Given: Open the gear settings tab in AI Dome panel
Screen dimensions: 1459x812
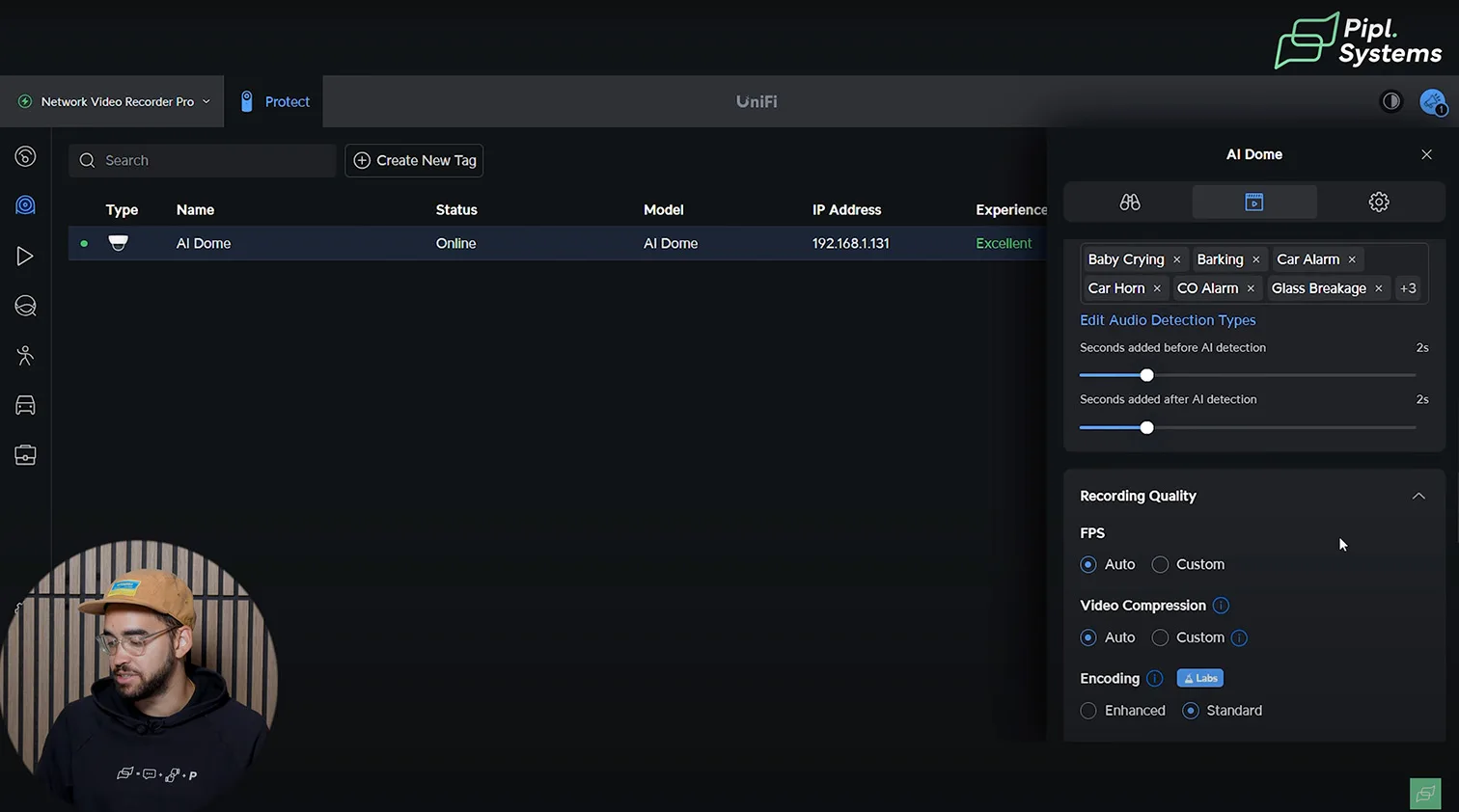Looking at the screenshot, I should coord(1378,203).
